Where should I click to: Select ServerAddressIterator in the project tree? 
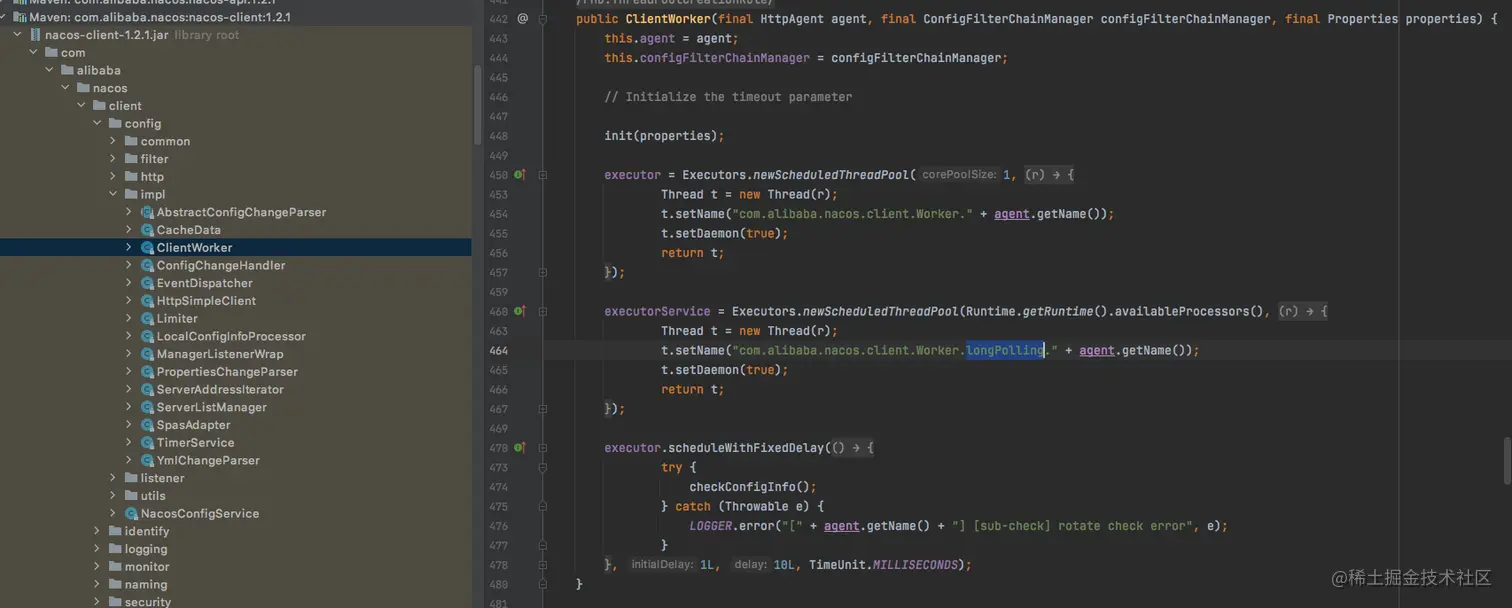[220, 389]
